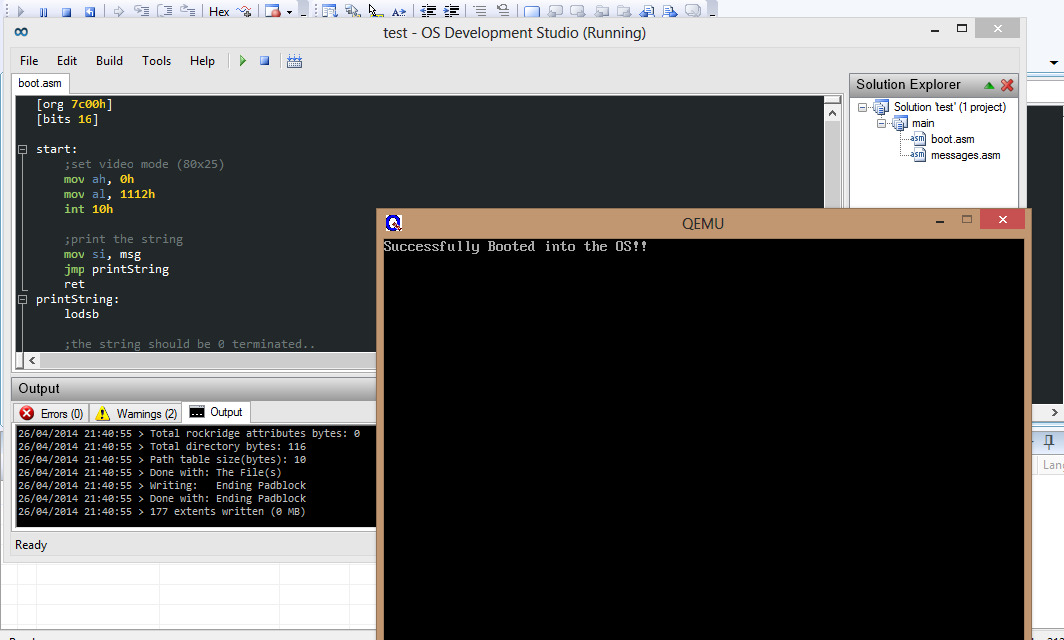Collapse the main project tree node
This screenshot has height=640, width=1064.
point(881,124)
